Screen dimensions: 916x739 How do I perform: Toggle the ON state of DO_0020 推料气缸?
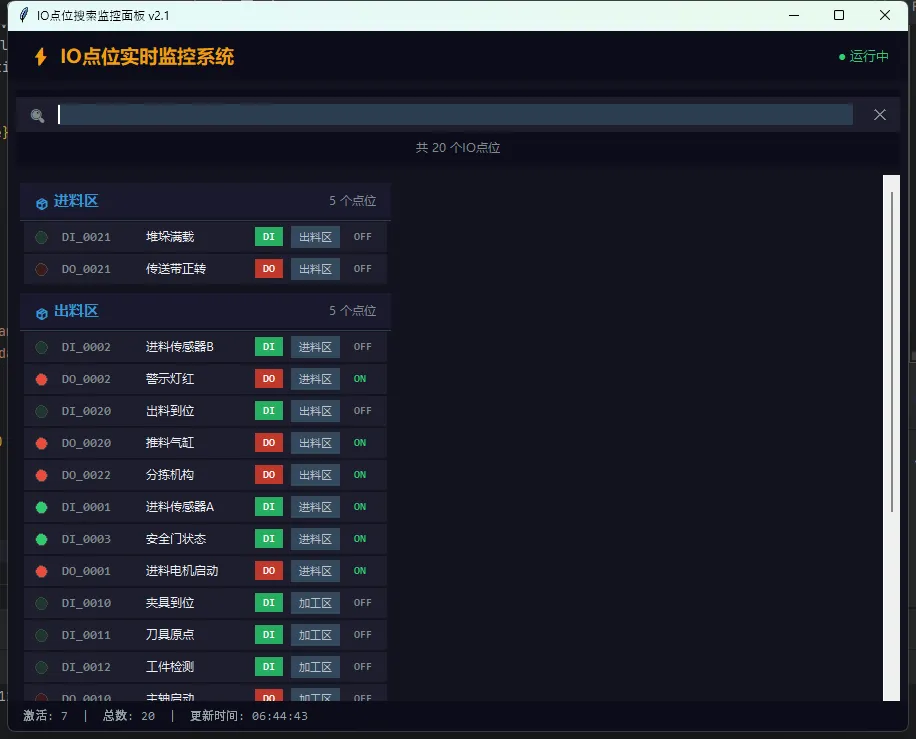360,443
